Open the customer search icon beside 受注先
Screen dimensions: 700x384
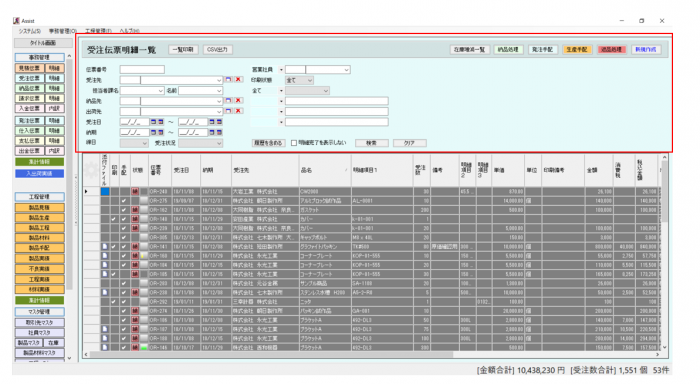(228, 79)
